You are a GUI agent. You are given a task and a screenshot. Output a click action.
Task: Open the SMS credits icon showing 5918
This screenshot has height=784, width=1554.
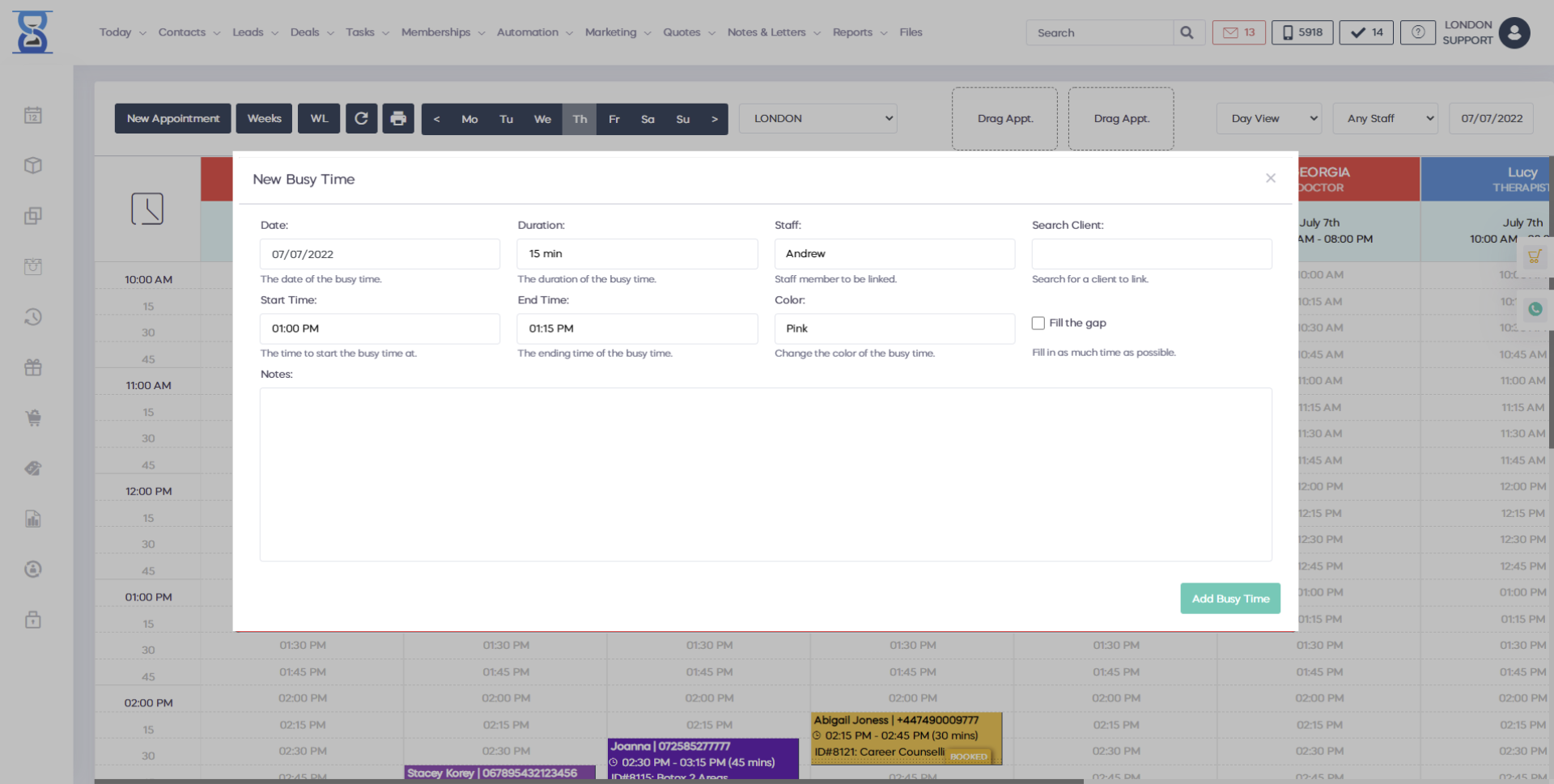point(1301,32)
